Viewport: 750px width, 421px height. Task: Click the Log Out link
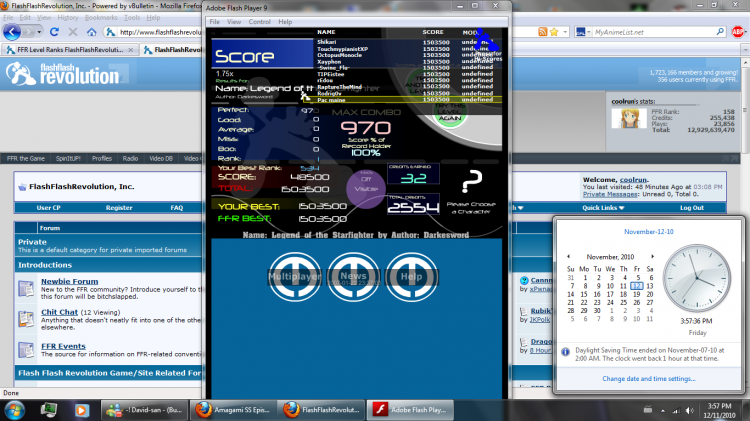coord(692,208)
